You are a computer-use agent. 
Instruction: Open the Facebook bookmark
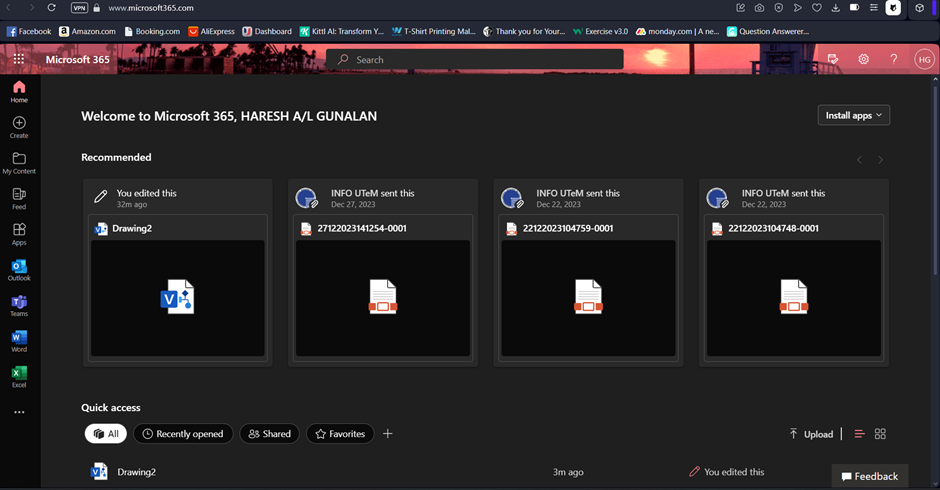tap(29, 31)
